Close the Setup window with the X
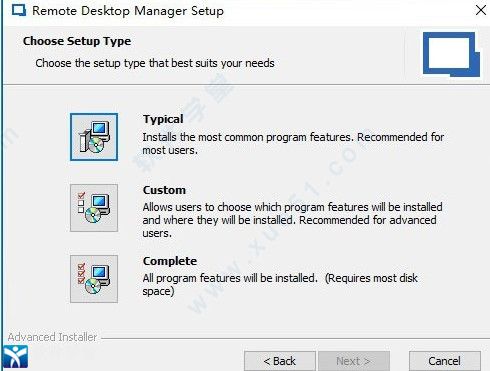Image resolution: width=490 pixels, height=371 pixels. click(481, 10)
